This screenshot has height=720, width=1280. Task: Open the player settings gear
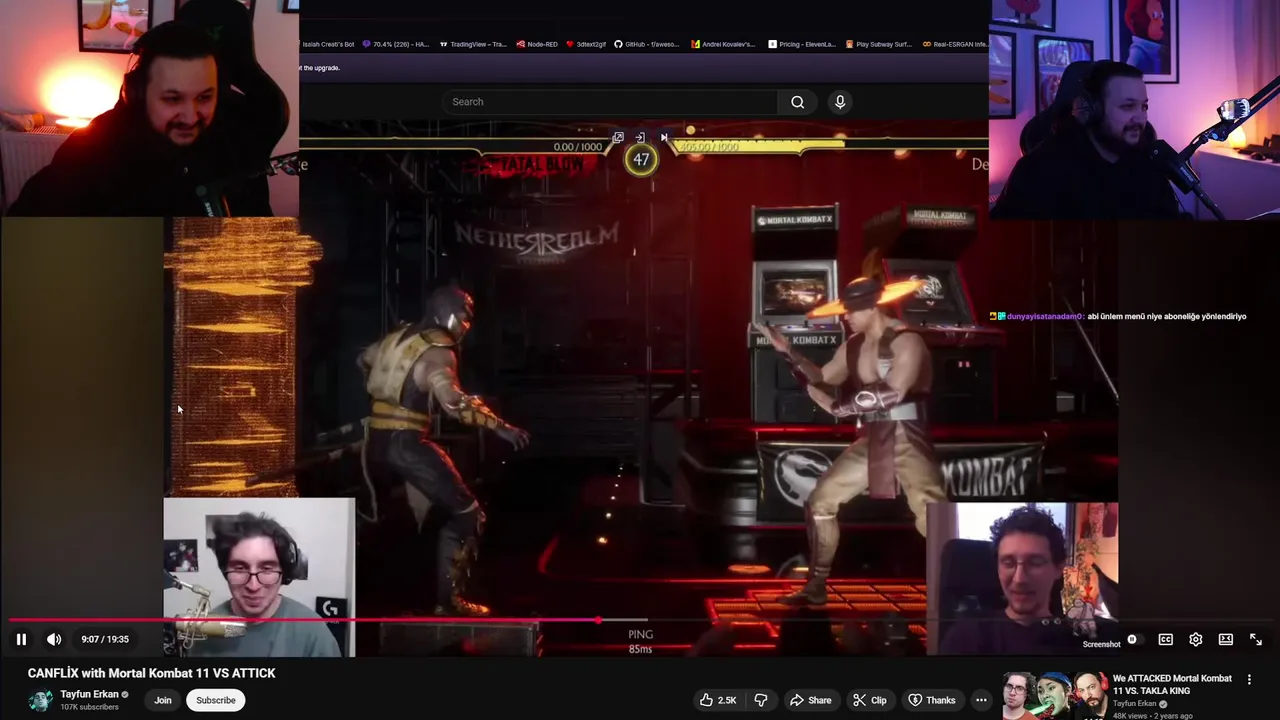pos(1195,639)
